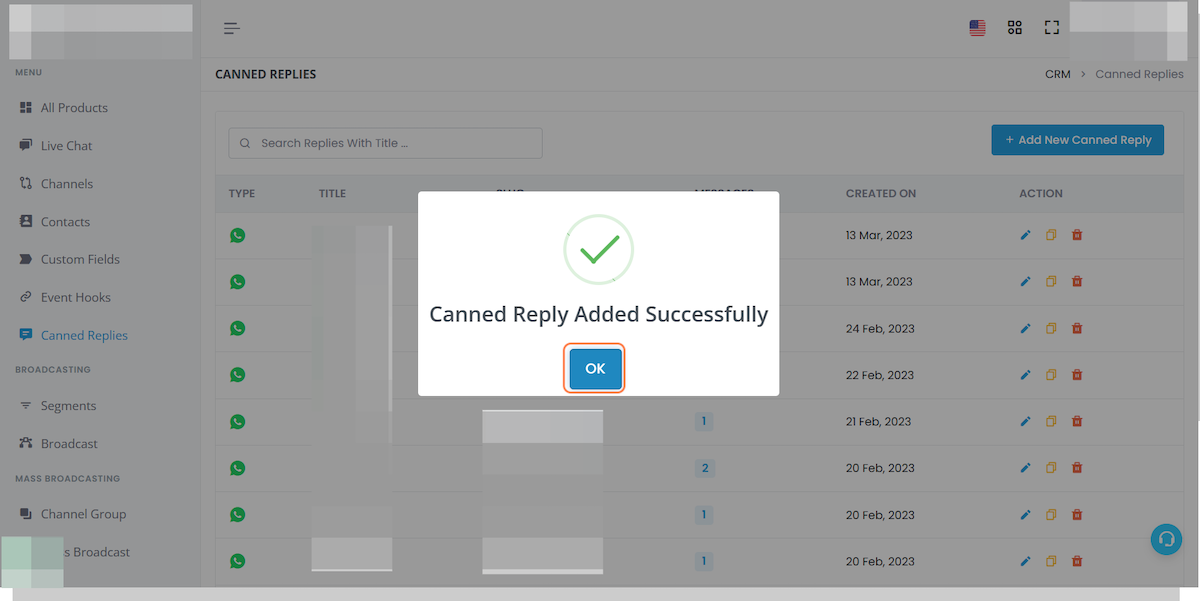1200x601 pixels.
Task: Toggle fullscreen mode icon
Action: tap(1052, 28)
